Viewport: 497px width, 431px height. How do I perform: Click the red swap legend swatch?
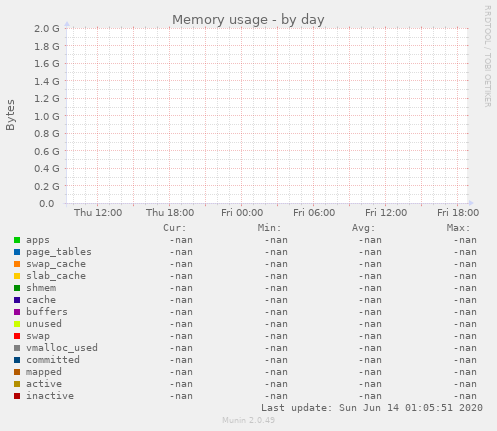(x=17, y=336)
